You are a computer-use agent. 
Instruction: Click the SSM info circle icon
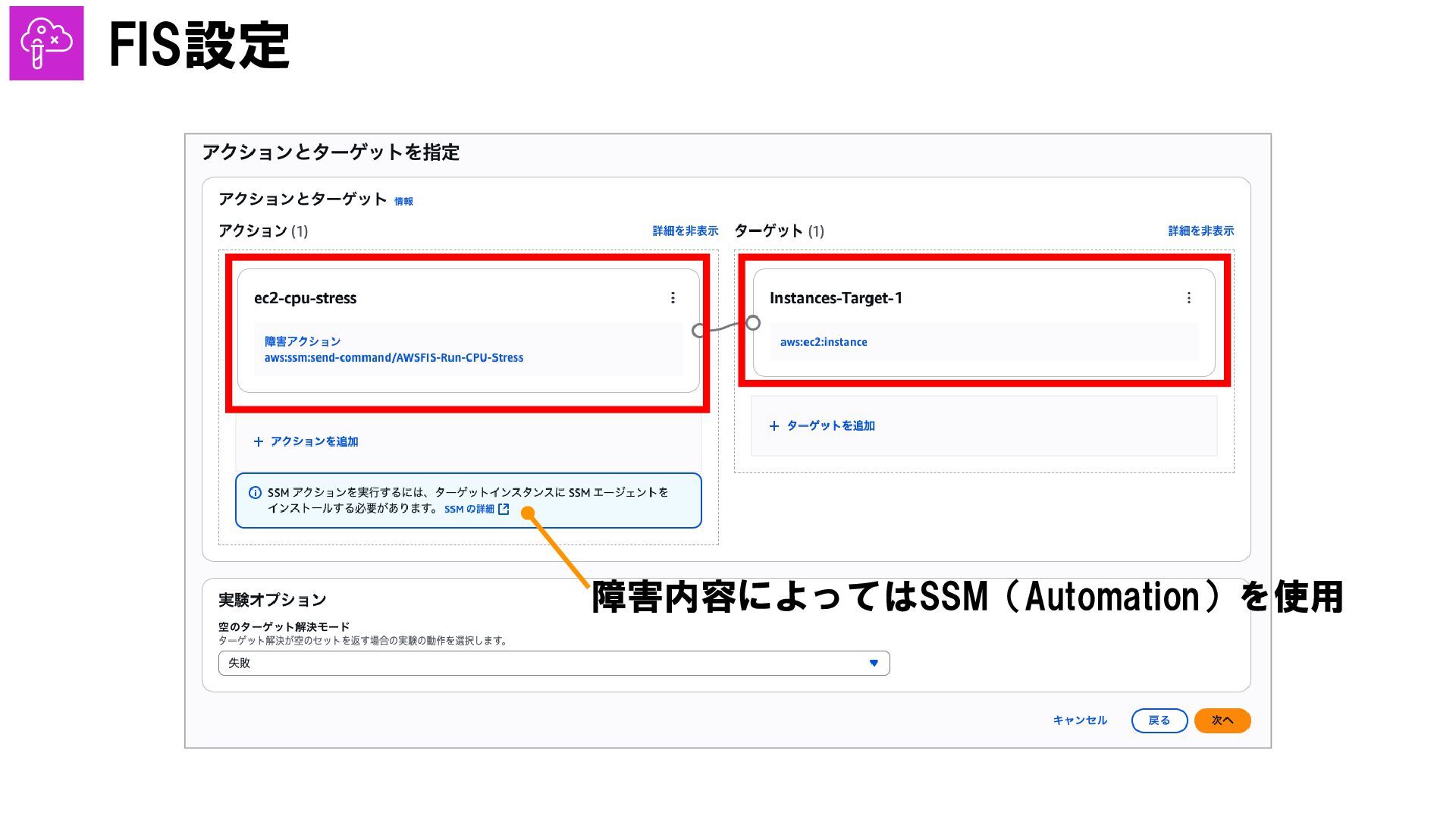(256, 493)
